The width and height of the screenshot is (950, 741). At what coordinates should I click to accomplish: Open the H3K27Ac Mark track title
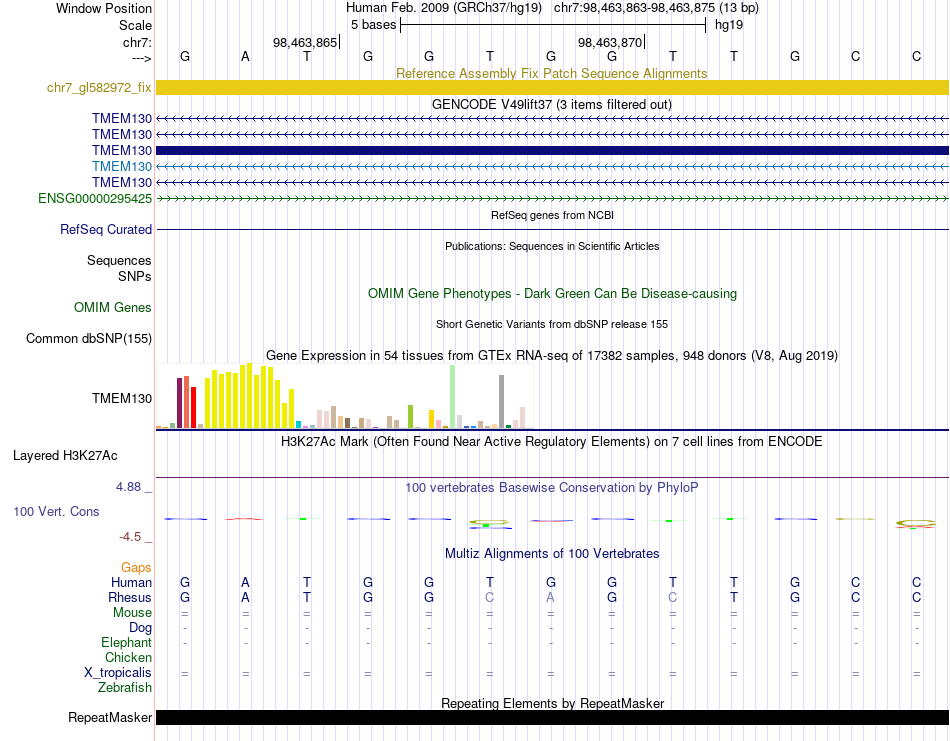pos(551,441)
